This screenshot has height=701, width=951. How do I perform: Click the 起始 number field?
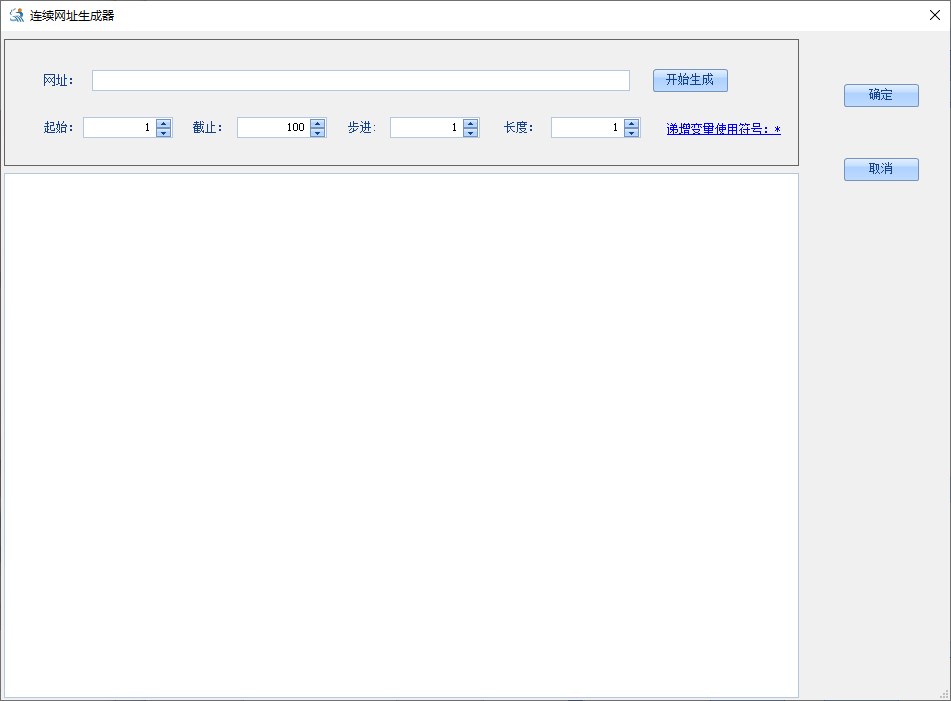119,128
